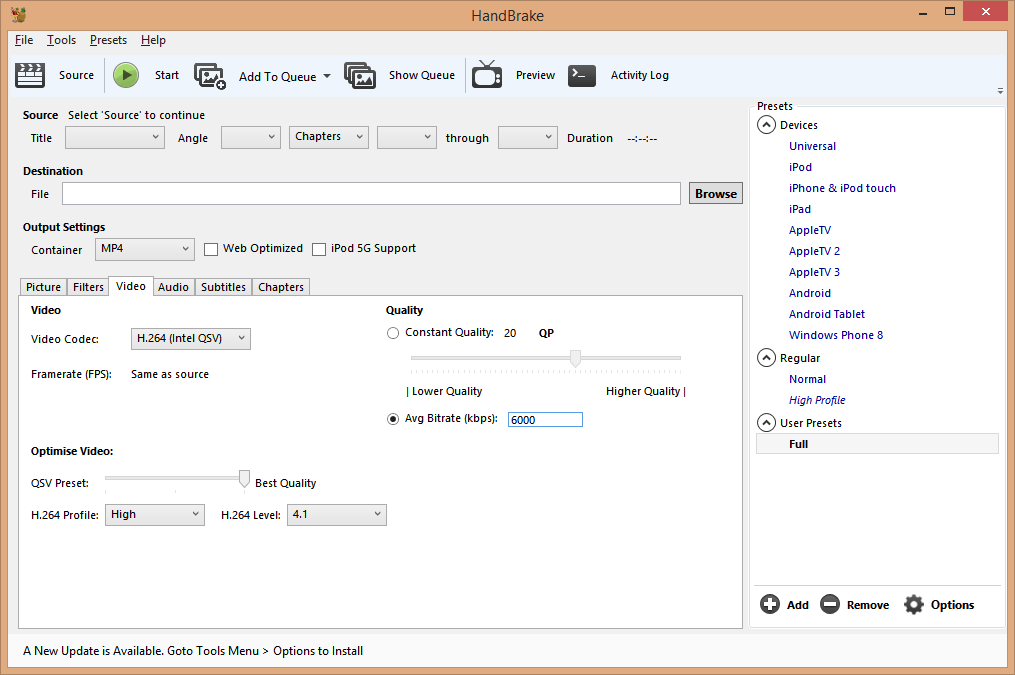Image resolution: width=1015 pixels, height=675 pixels.
Task: Tick the iPod 5G Support checkbox
Action: [319, 249]
